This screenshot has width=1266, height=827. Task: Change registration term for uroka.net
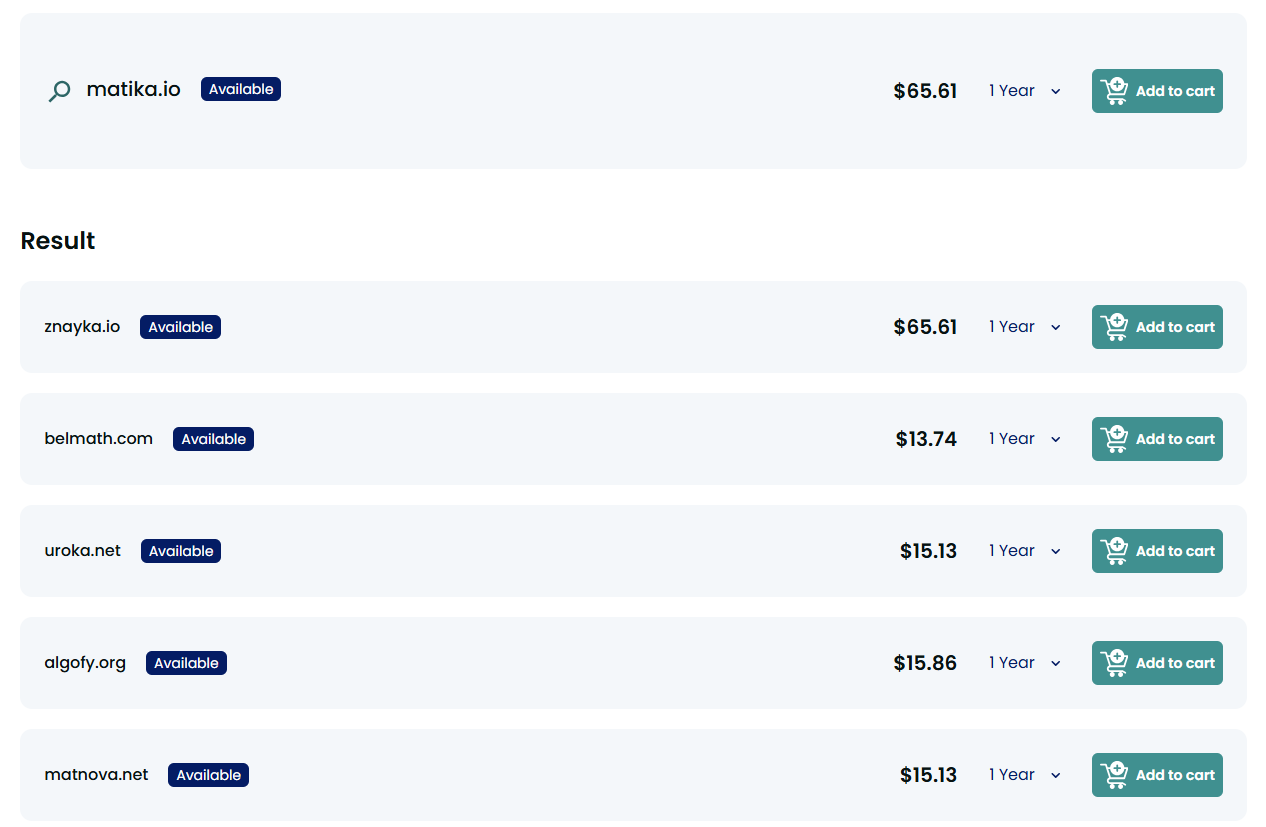pos(1024,551)
